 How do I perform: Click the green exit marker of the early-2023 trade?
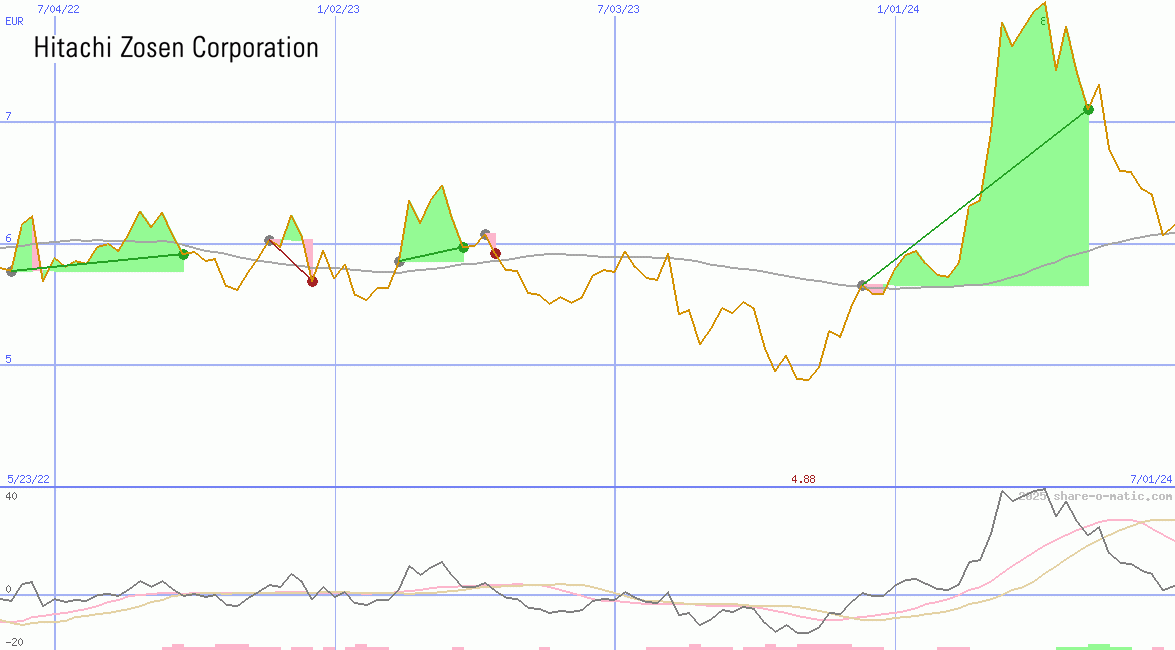pyautogui.click(x=464, y=247)
